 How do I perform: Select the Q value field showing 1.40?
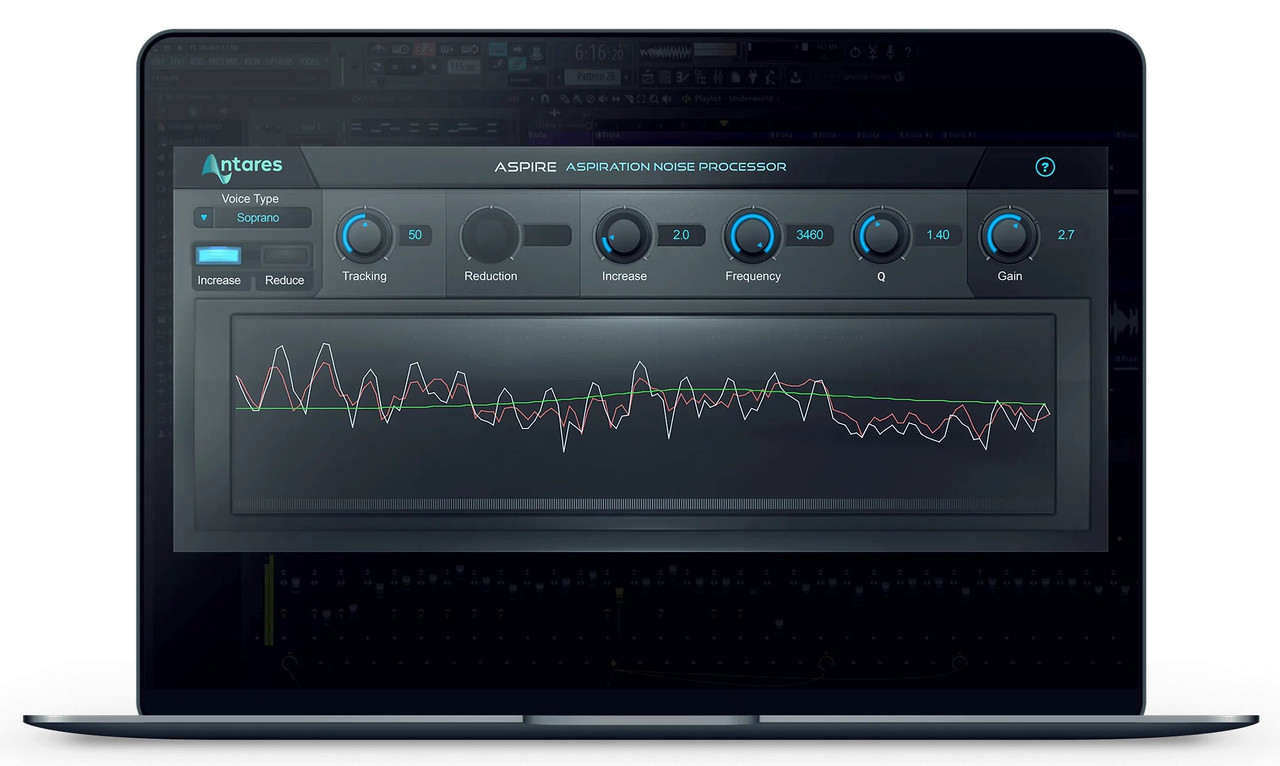click(x=938, y=235)
